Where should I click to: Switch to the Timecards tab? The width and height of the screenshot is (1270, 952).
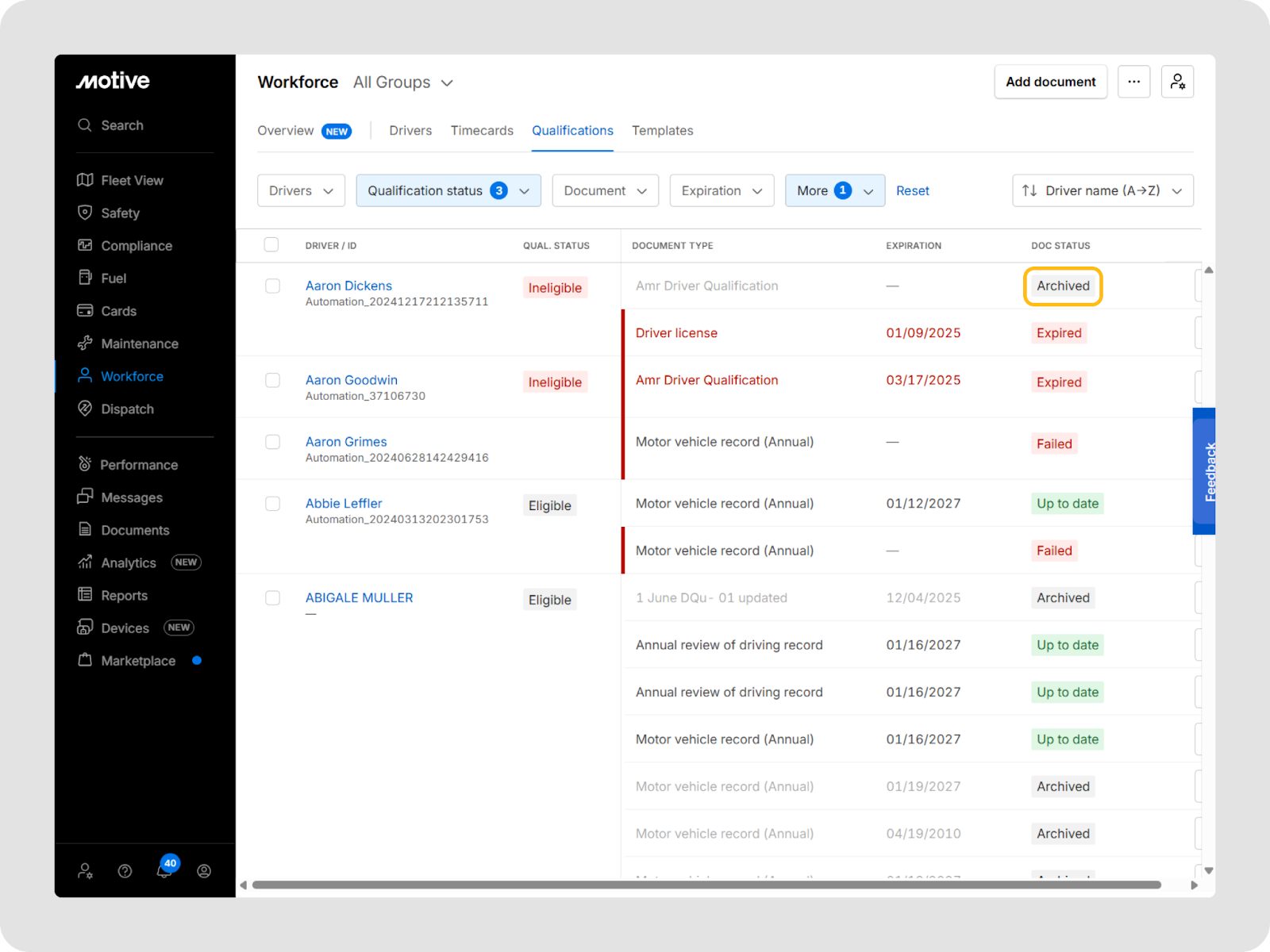pyautogui.click(x=482, y=131)
